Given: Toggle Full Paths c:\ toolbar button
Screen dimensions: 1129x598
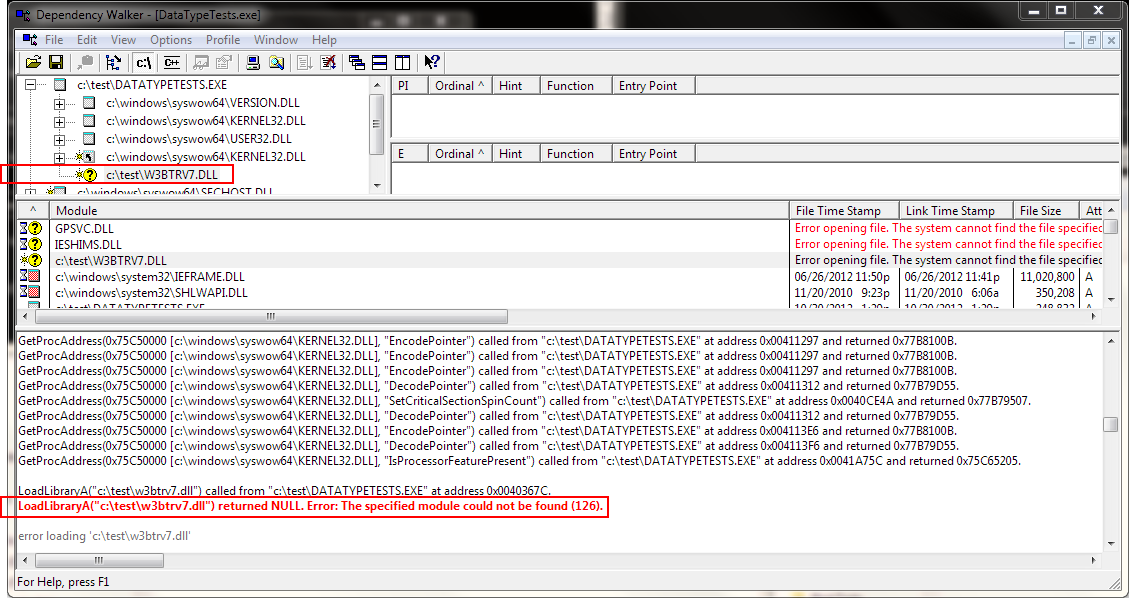Looking at the screenshot, I should [144, 63].
